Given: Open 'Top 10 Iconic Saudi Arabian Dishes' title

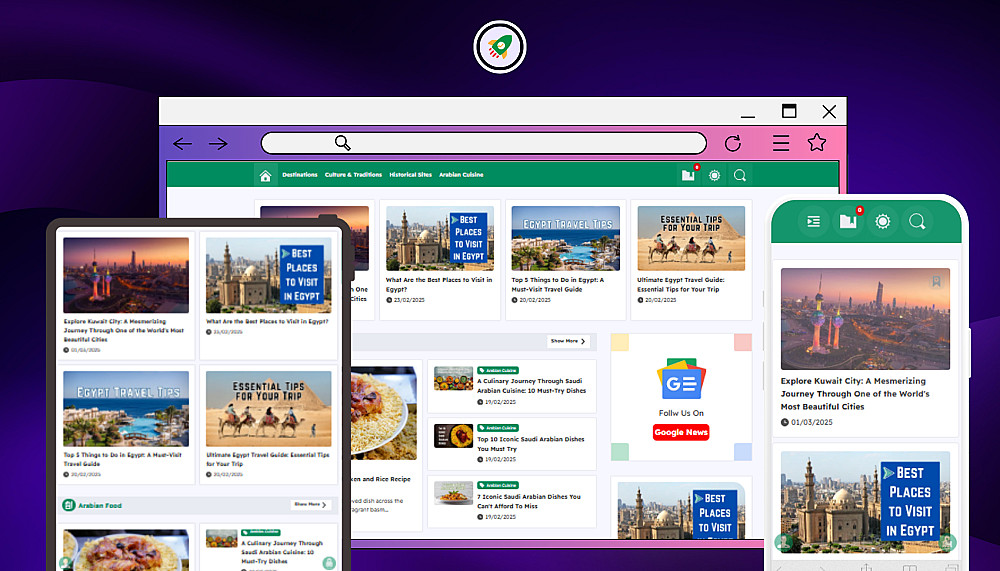Looking at the screenshot, I should coord(531,443).
